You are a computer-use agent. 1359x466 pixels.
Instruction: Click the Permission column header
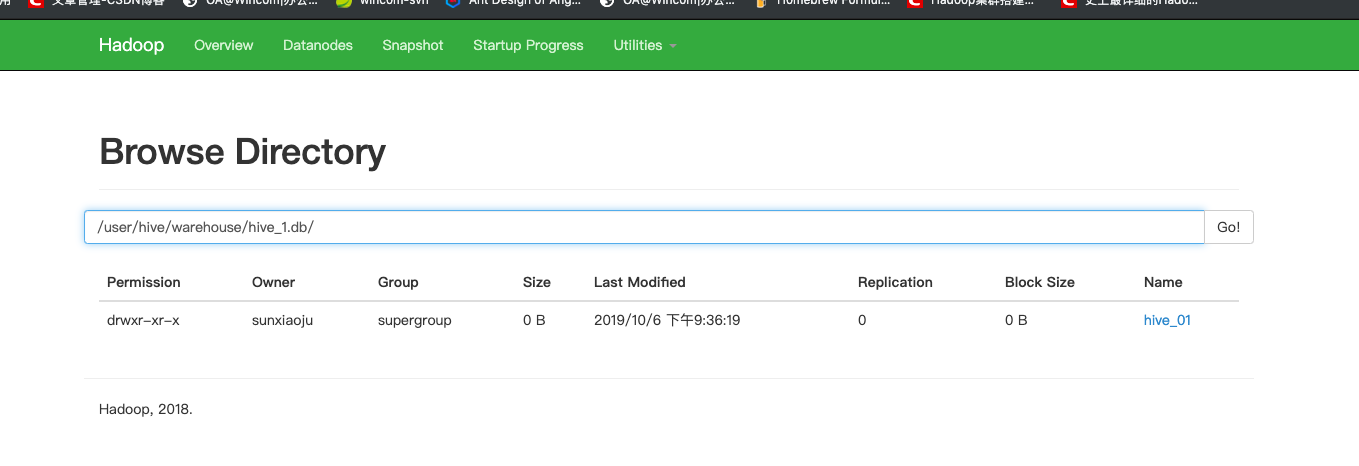(x=144, y=282)
